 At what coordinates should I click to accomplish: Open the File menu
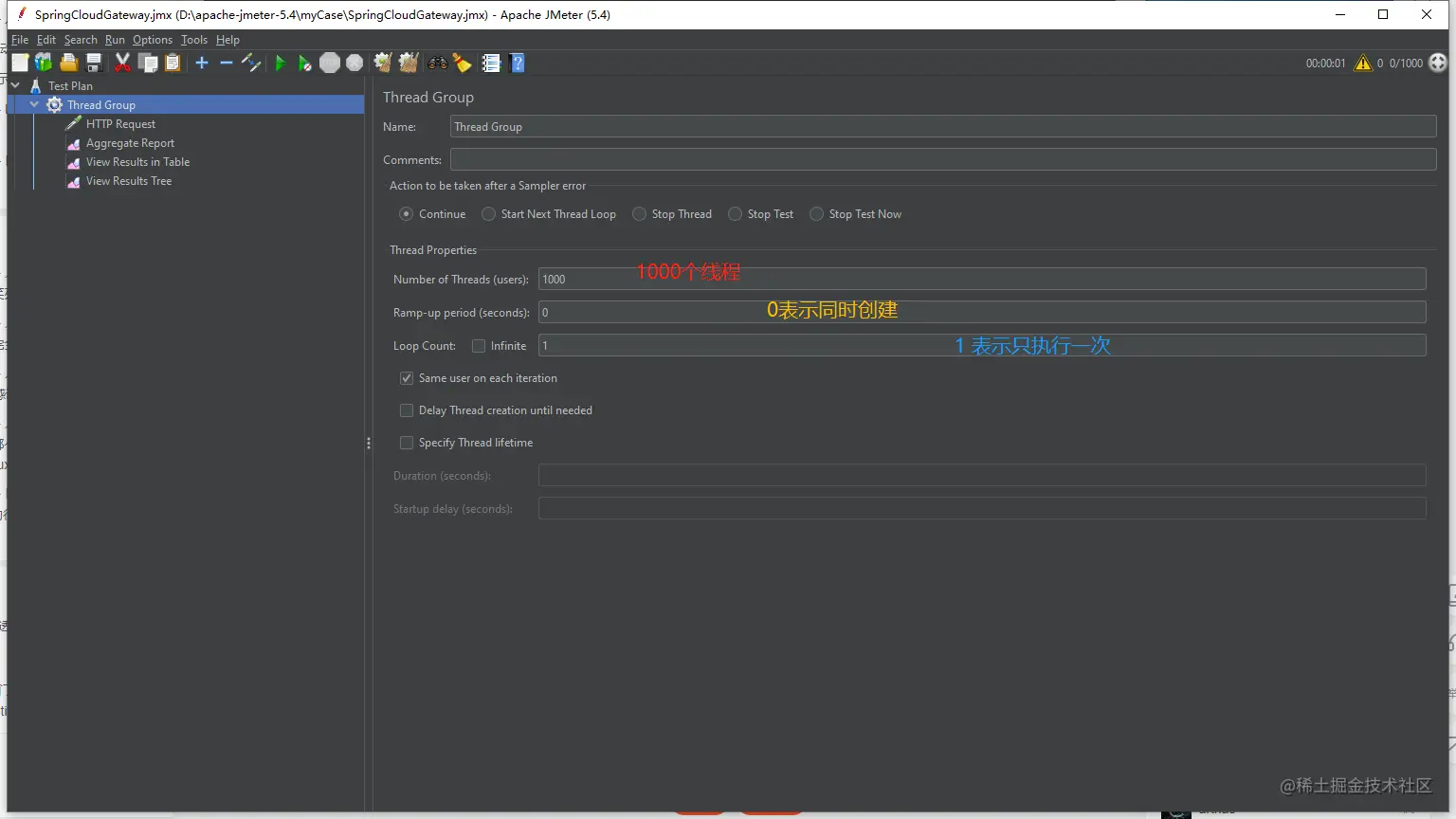[20, 40]
